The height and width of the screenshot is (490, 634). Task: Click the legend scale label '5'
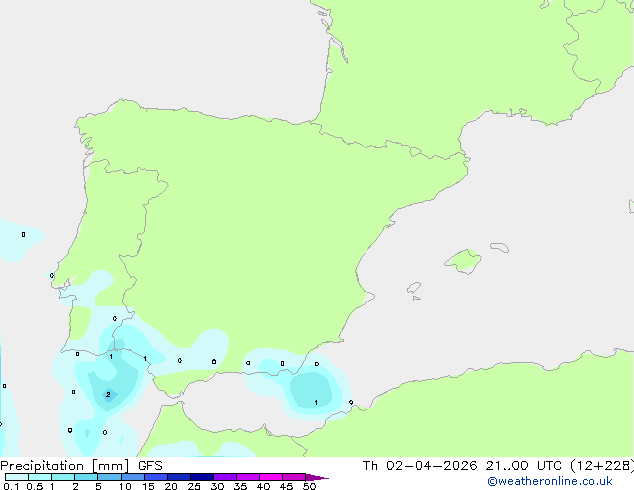[x=98, y=486]
